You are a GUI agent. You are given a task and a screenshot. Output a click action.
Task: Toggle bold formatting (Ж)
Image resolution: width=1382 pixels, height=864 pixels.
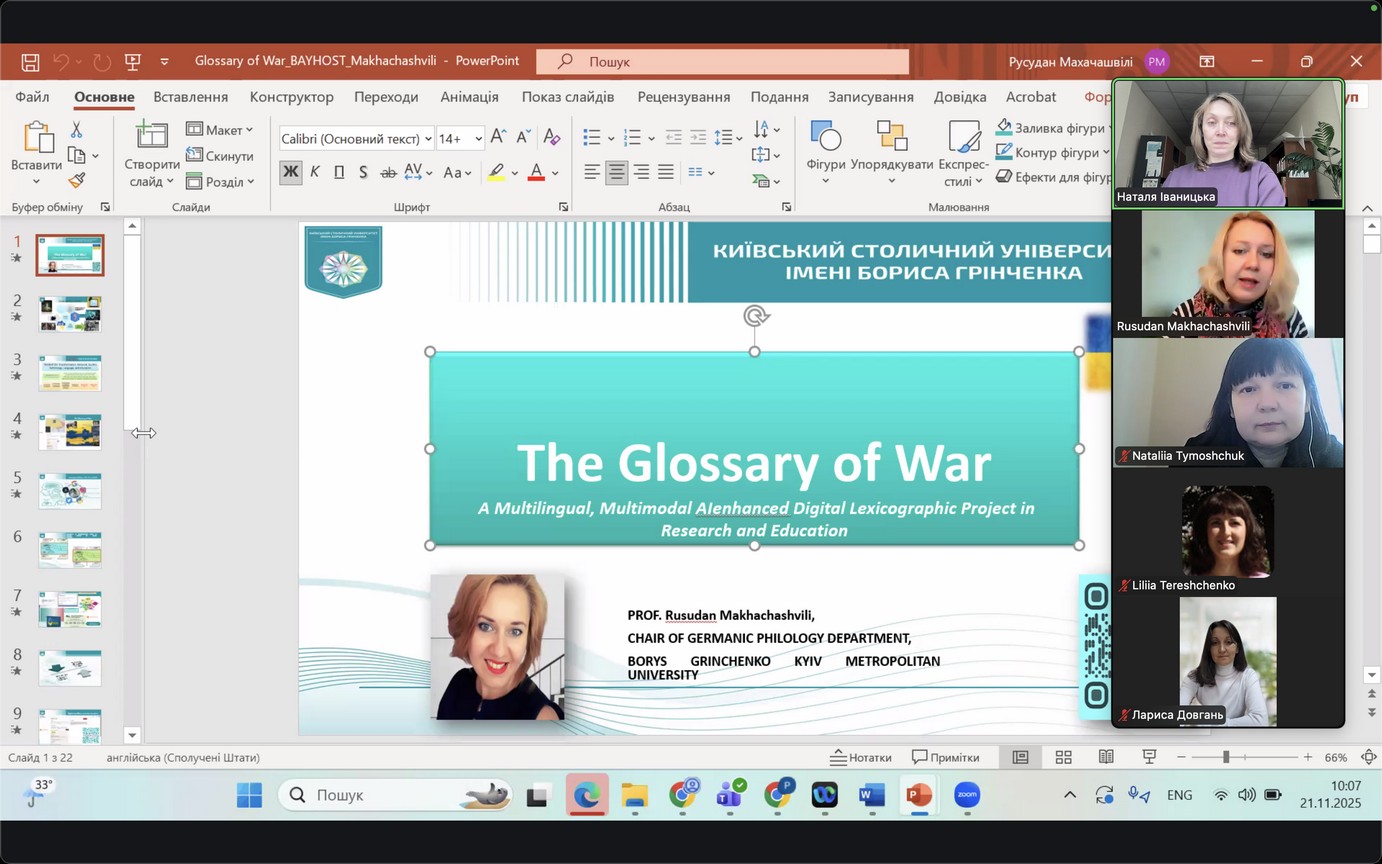pyautogui.click(x=290, y=172)
